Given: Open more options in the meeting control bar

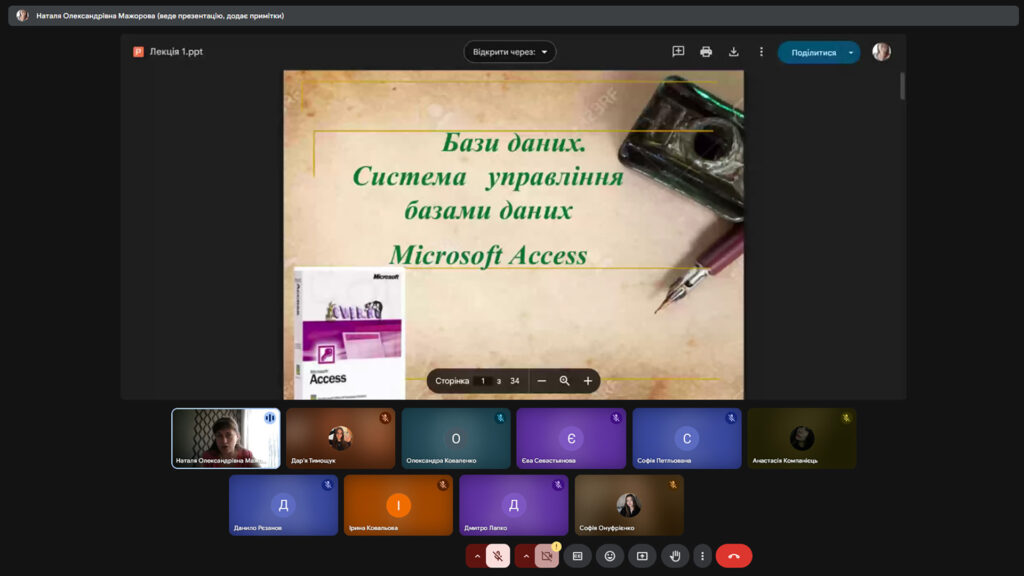Looking at the screenshot, I should tap(702, 556).
